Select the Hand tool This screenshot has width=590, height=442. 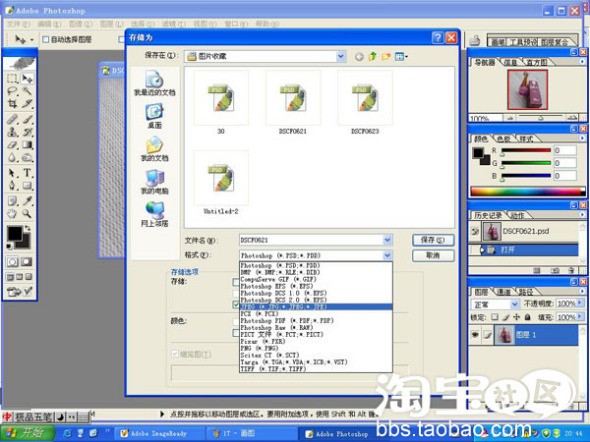(x=12, y=214)
